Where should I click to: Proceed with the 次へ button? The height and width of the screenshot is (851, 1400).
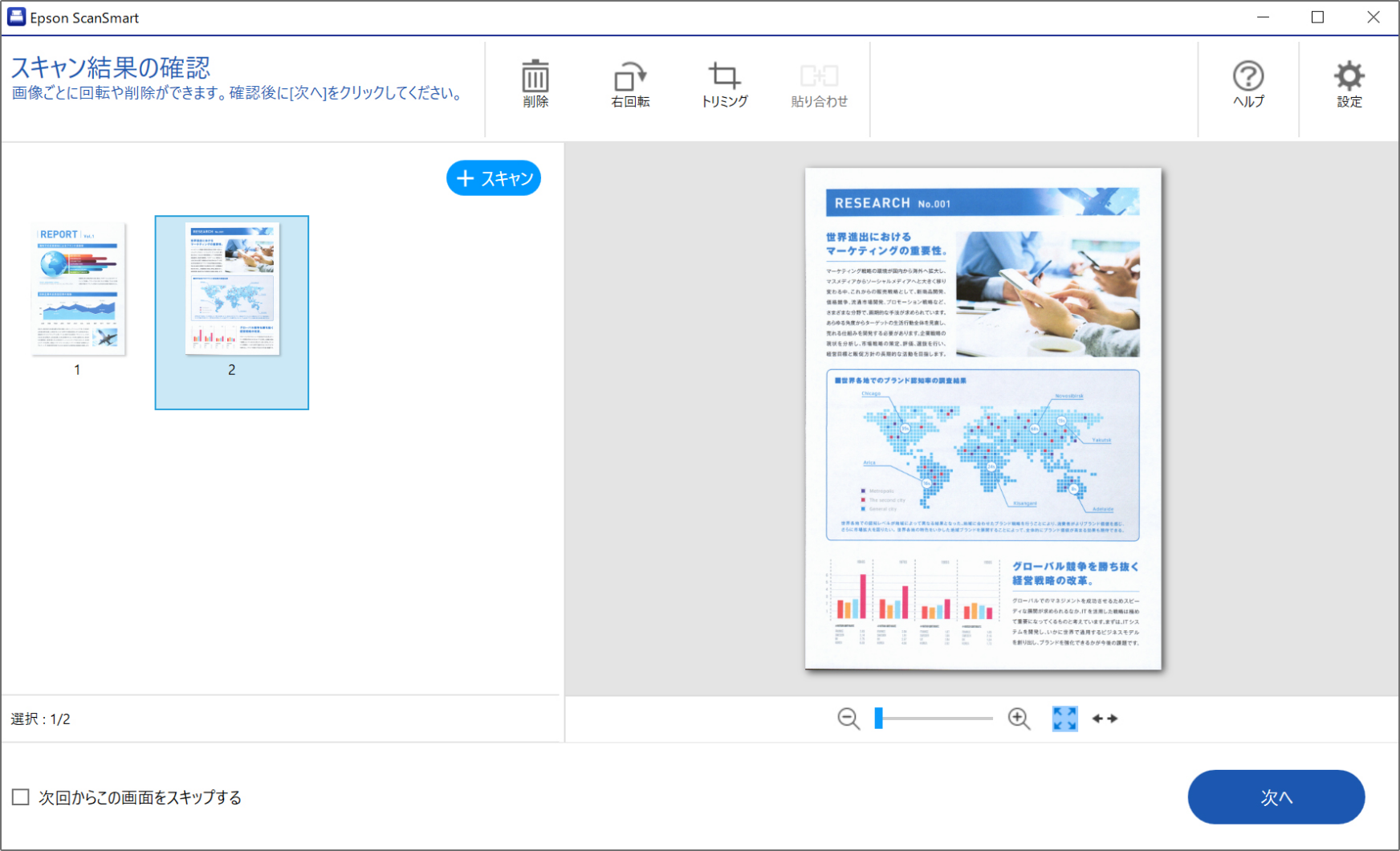1276,797
